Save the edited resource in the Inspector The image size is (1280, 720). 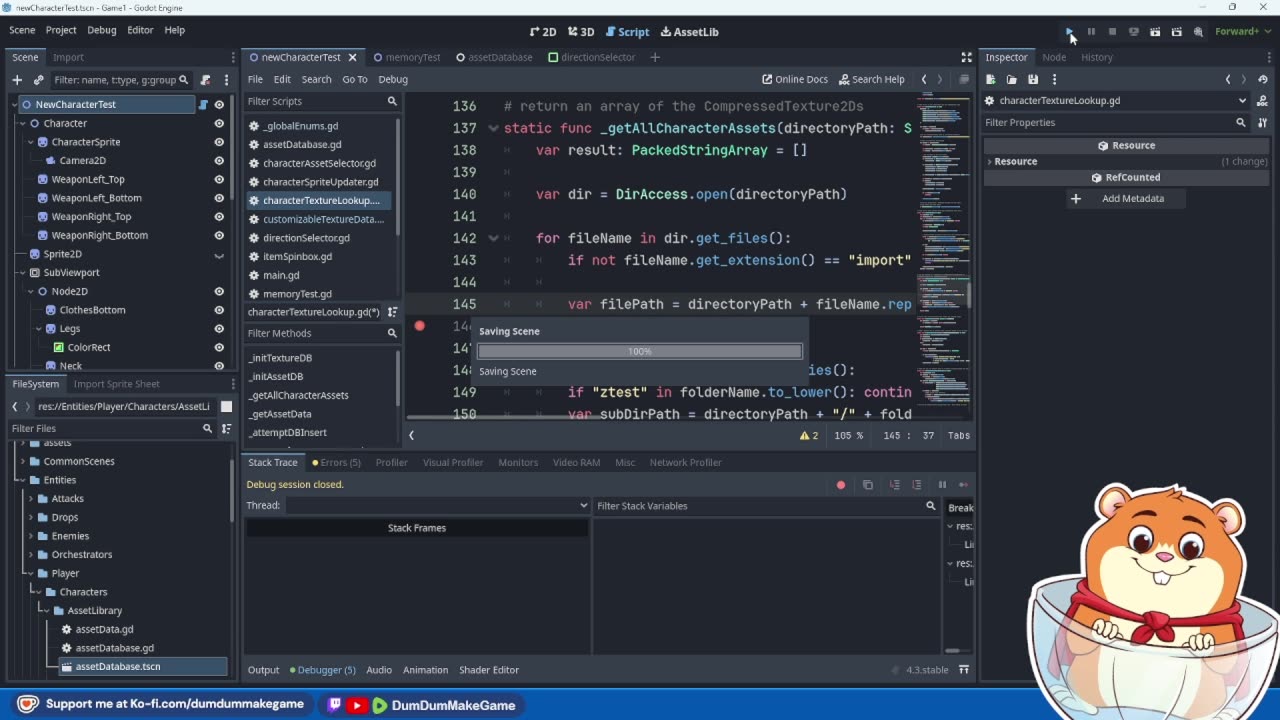pyautogui.click(x=1033, y=80)
